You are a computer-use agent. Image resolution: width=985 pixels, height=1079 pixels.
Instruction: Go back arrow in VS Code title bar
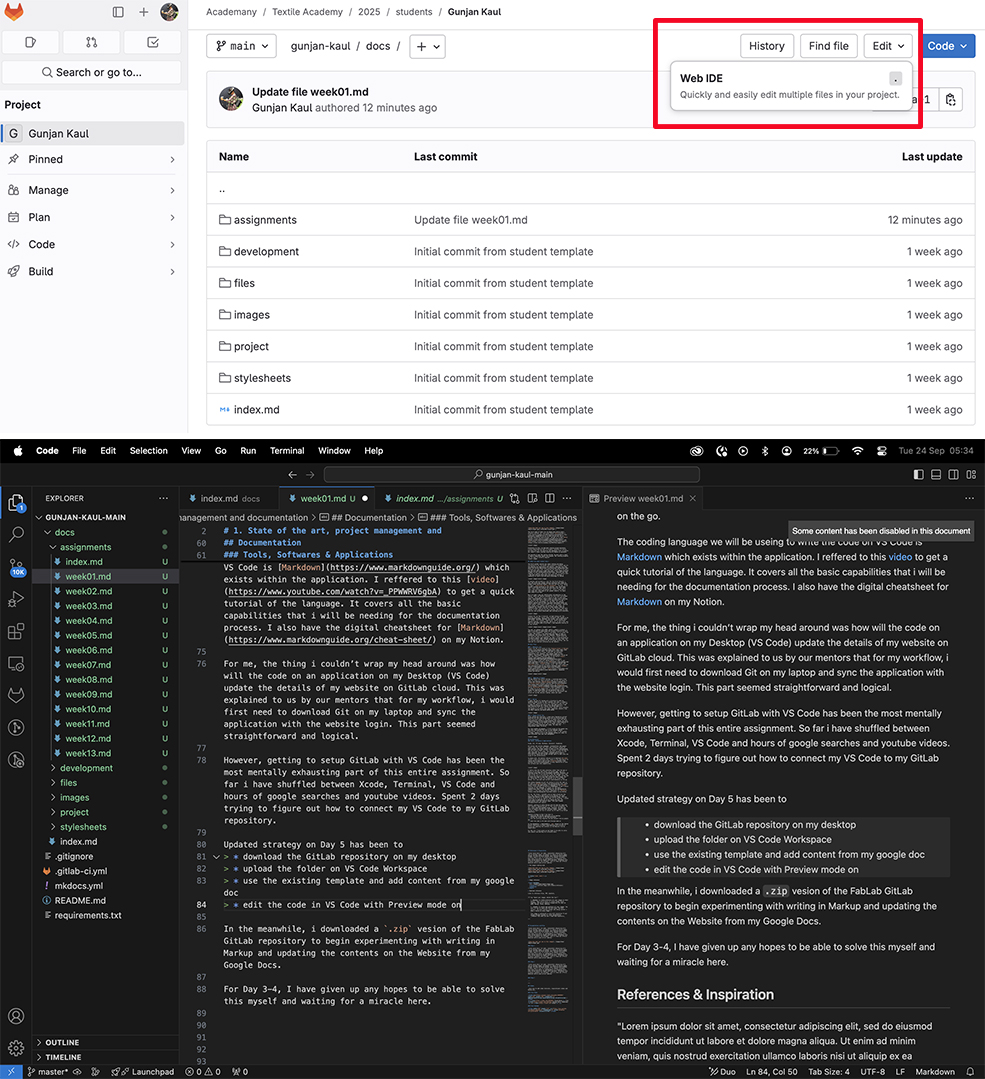click(293, 475)
